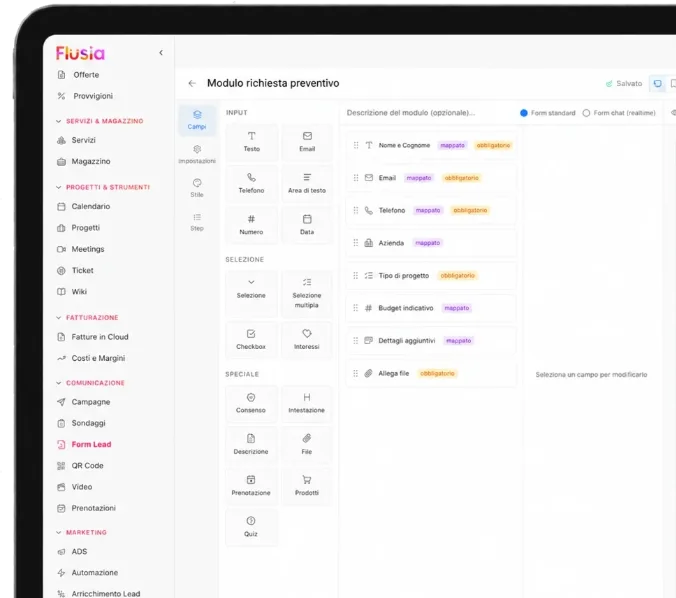Viewport: 676px width, 598px height.
Task: Go back using the arrow beside Modulo richiesta preventivo
Action: [192, 83]
